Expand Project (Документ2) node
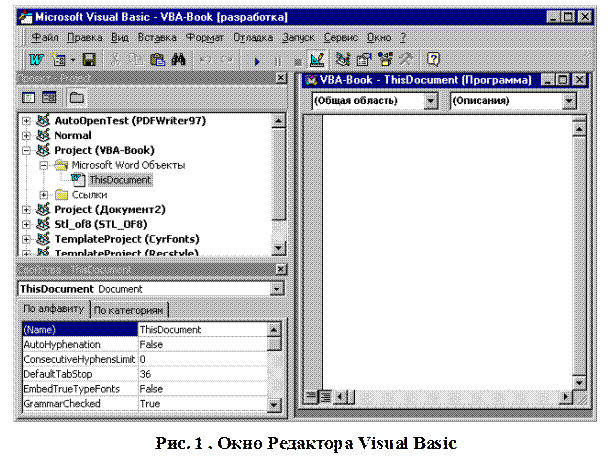The width and height of the screenshot is (612, 467). [x=26, y=210]
